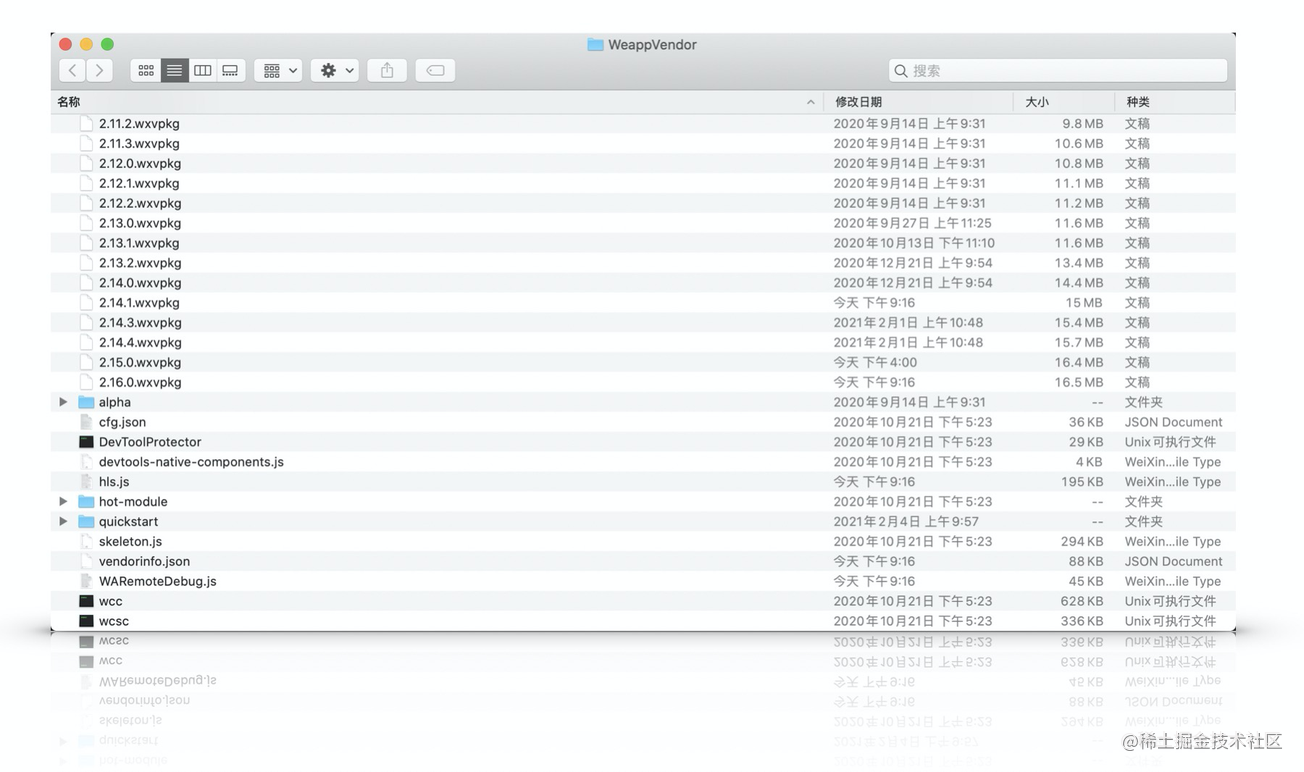Click in the search field
The image size is (1304, 772).
pos(1060,70)
